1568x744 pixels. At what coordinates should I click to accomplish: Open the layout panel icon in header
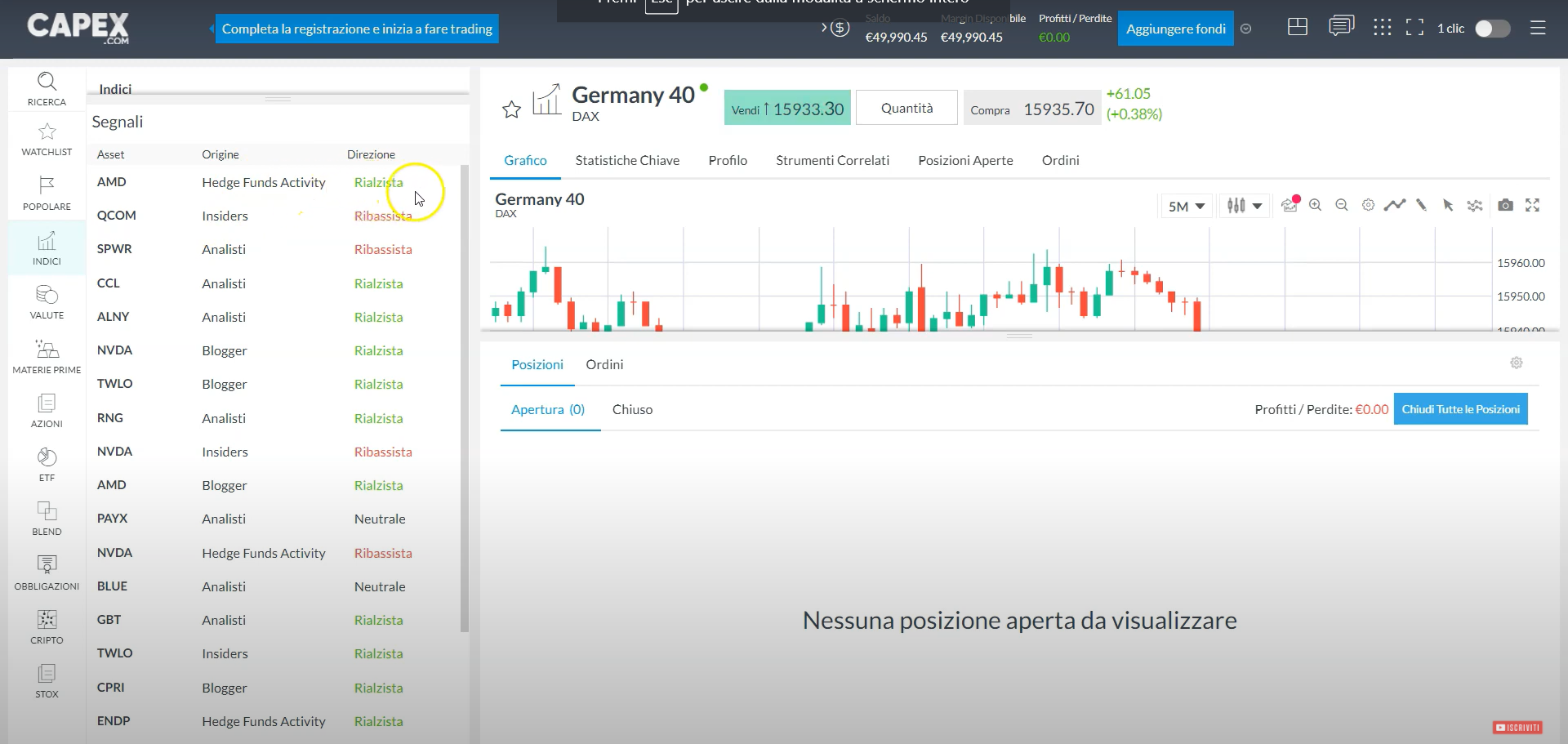point(1298,28)
